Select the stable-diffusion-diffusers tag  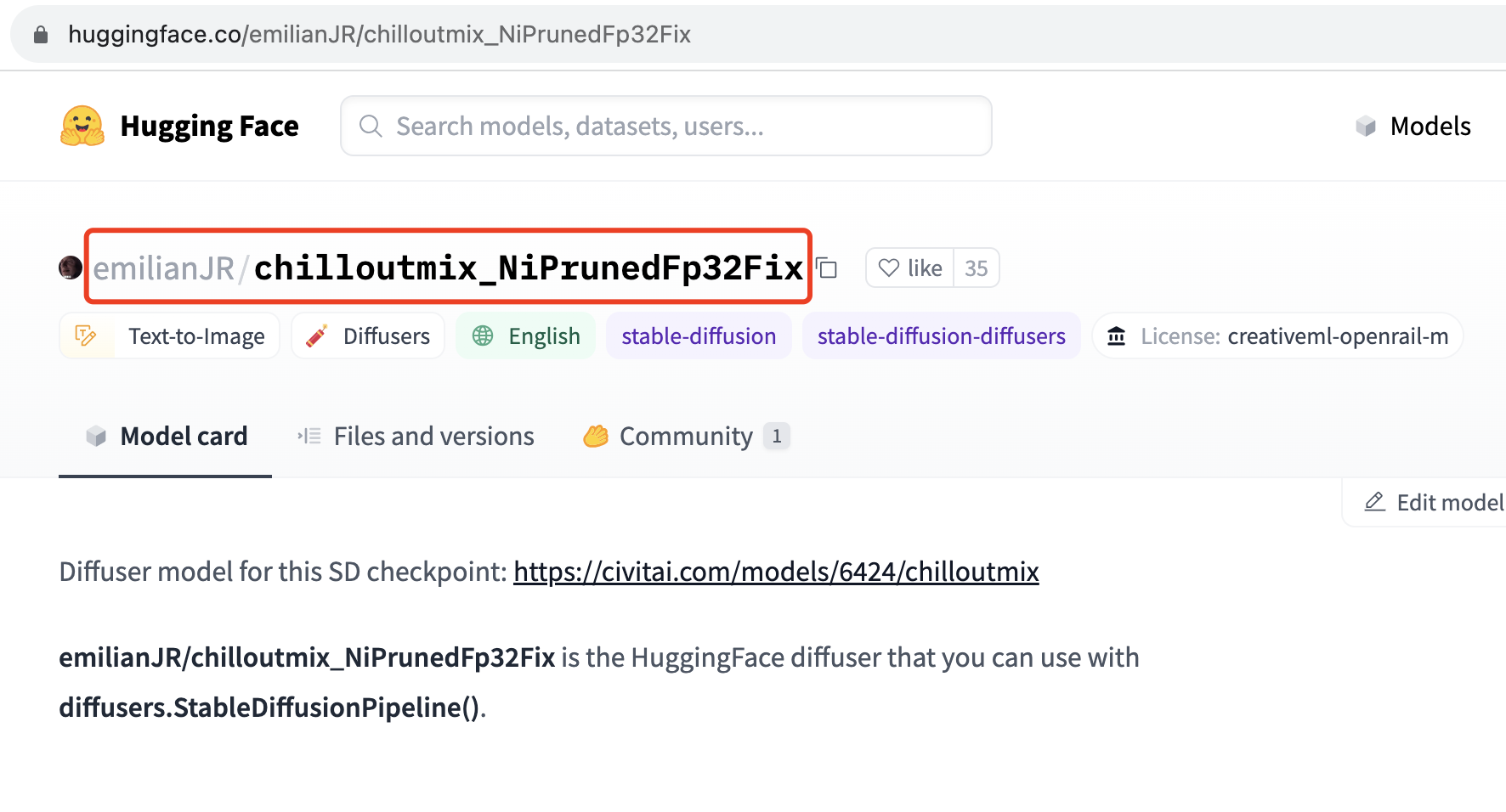pos(942,336)
